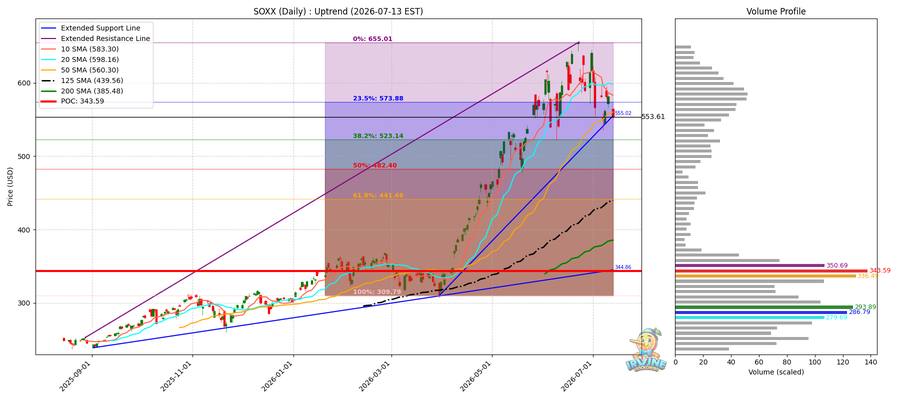Click the green volume profile bar
The width and height of the screenshot is (900, 400).
(x=764, y=306)
